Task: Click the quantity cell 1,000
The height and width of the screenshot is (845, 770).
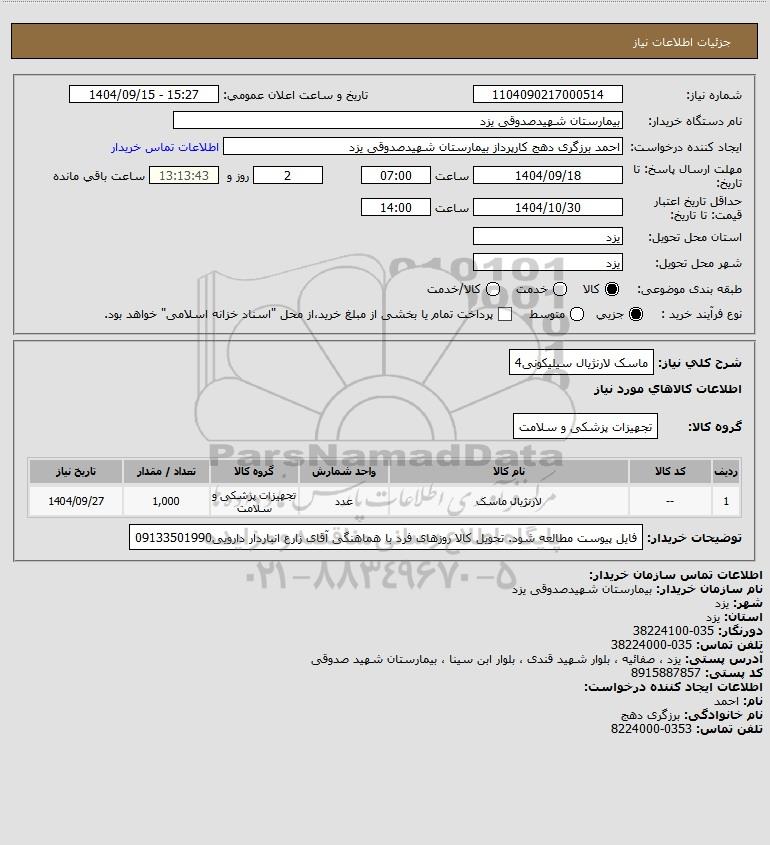Action: [166, 501]
